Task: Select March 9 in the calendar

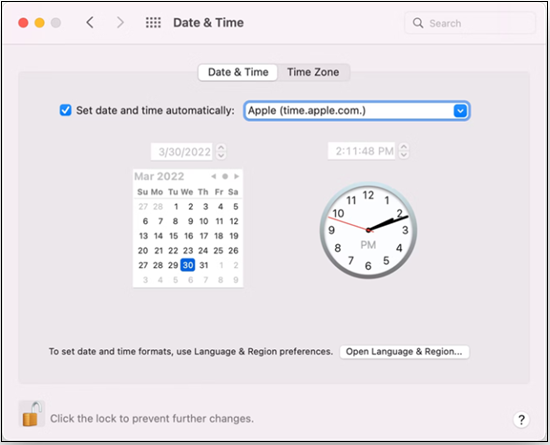Action: pos(190,221)
